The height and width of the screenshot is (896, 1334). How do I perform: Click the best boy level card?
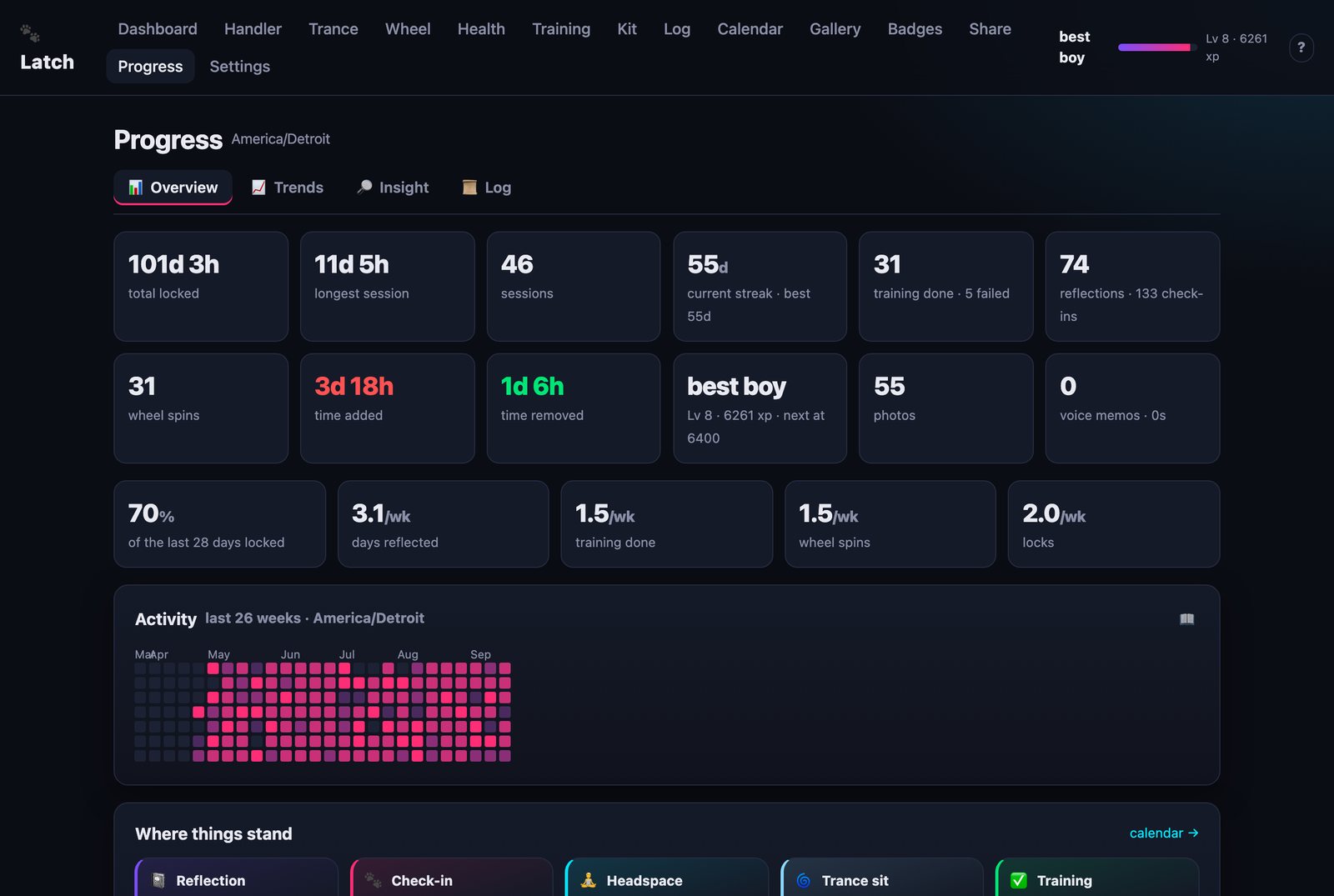pos(760,408)
